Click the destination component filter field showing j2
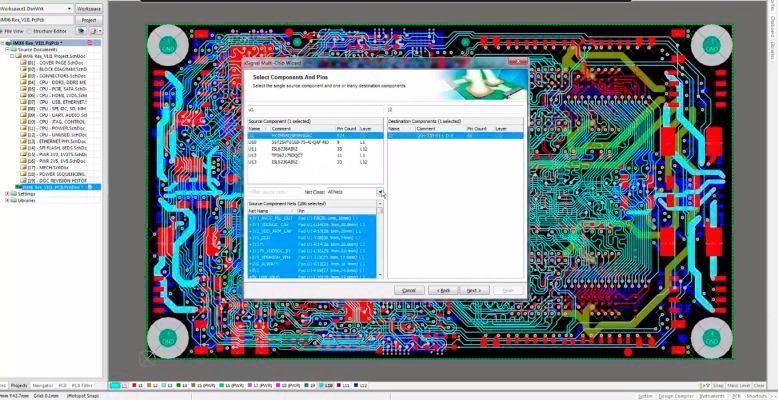Image resolution: width=778 pixels, height=400 pixels. tap(455, 109)
